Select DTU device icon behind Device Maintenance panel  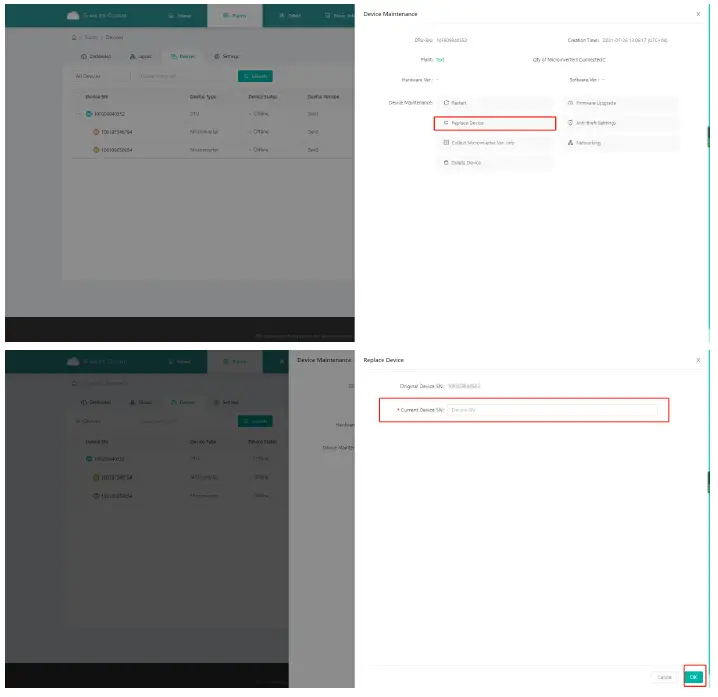click(89, 114)
